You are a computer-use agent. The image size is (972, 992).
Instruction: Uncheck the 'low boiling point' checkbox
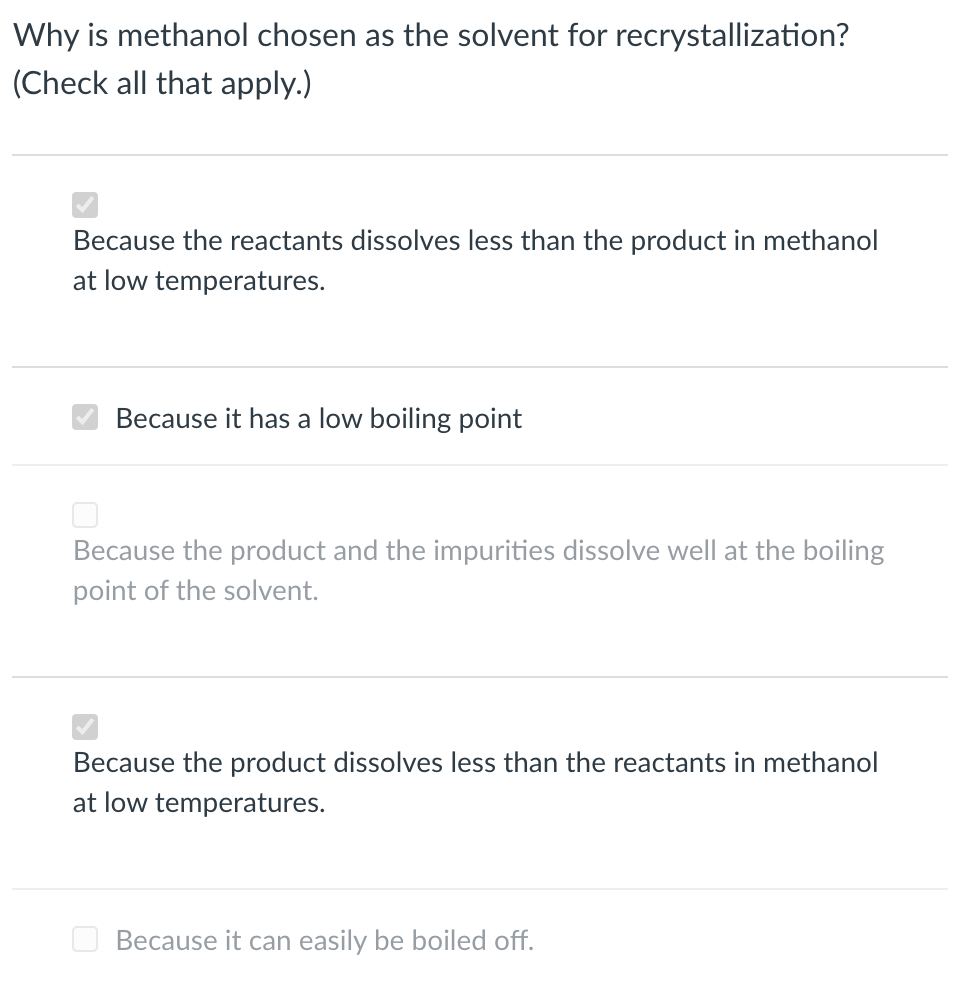coord(85,417)
